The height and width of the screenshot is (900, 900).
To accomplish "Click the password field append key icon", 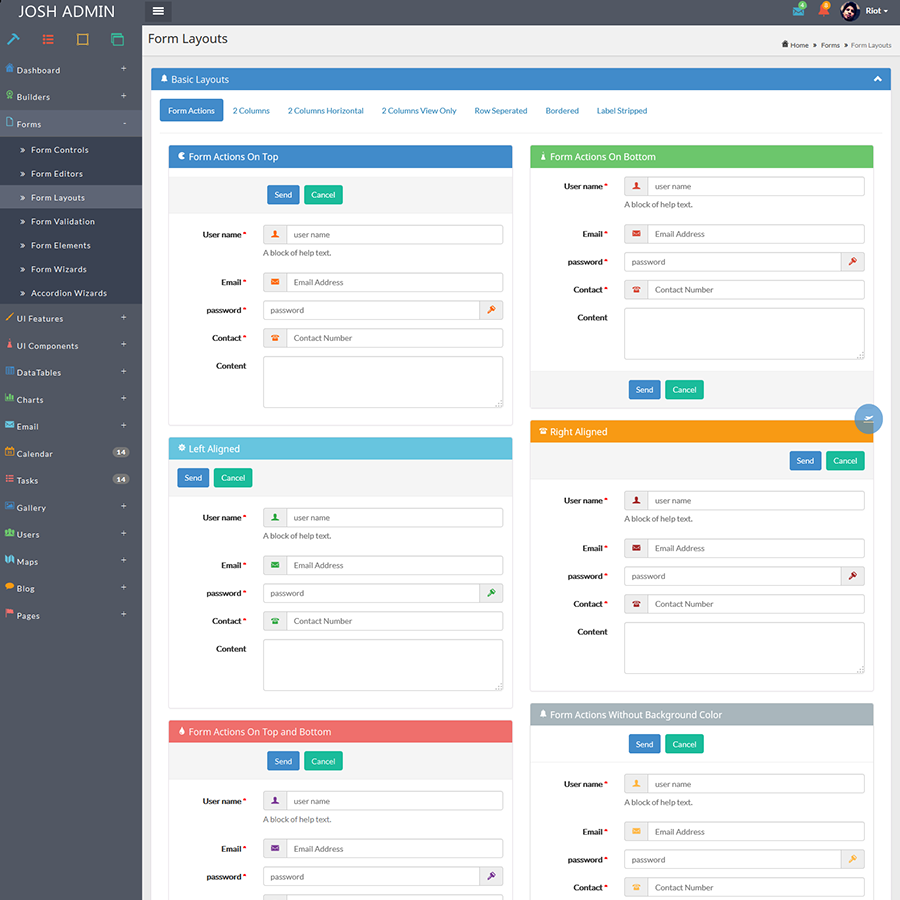I will (x=491, y=310).
